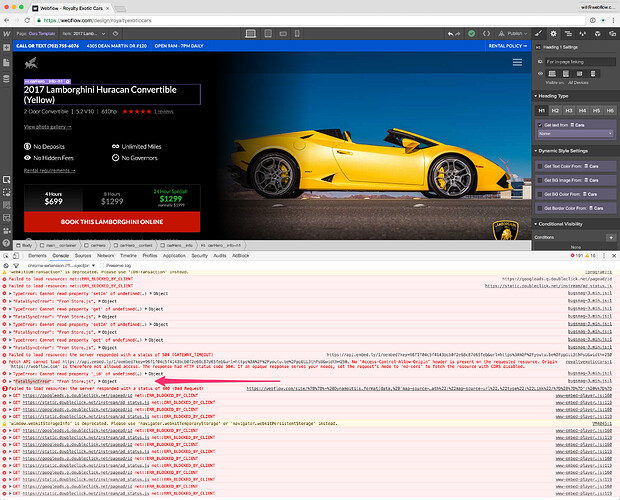The image size is (620, 500).
Task: Open the Help question mark icon
Action: pos(6,243)
